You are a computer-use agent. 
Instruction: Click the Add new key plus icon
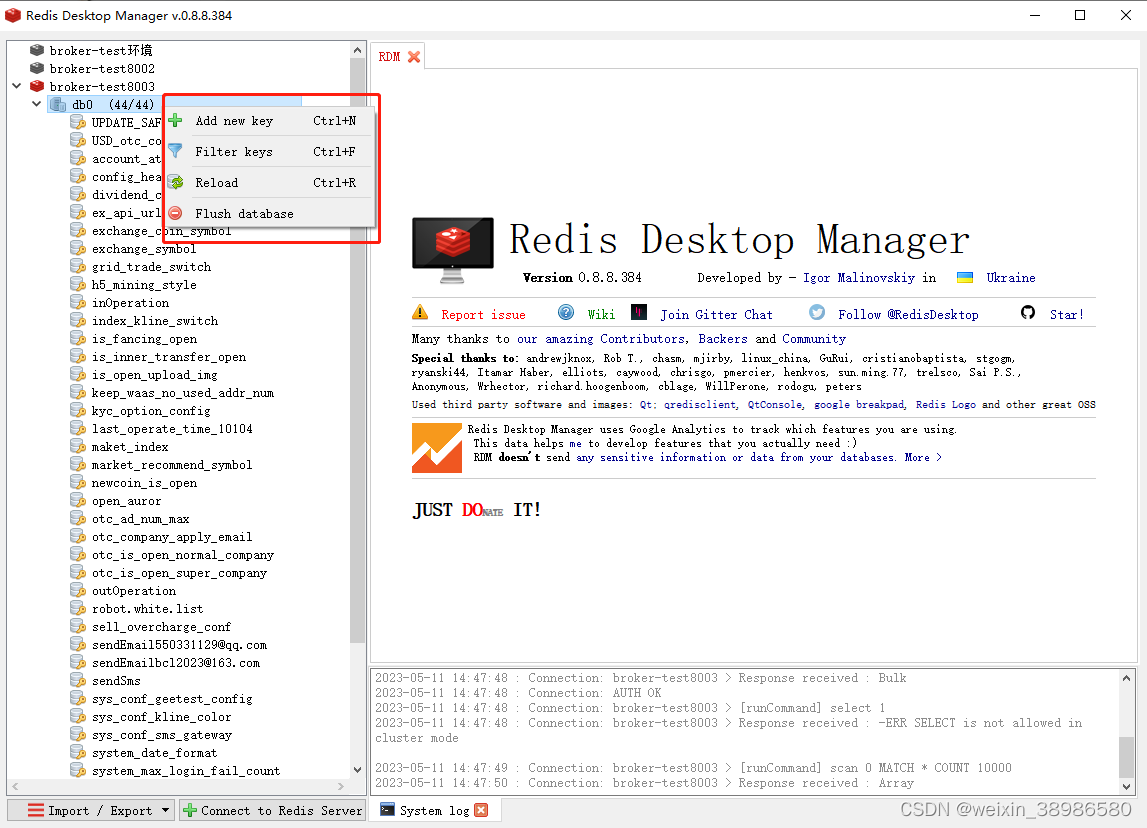(175, 120)
